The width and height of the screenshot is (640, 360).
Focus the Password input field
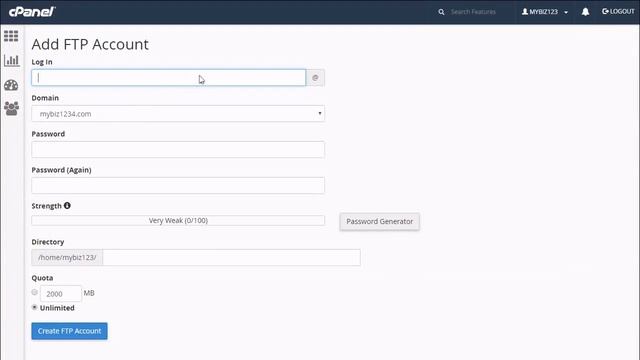coord(178,149)
